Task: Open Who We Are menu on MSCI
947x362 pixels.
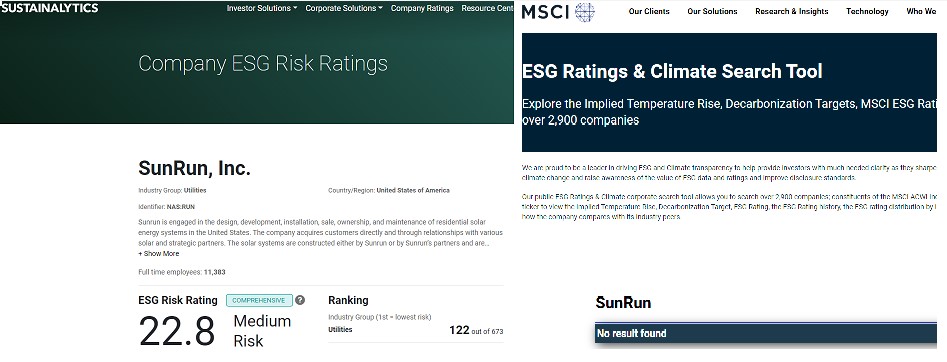Action: (922, 11)
